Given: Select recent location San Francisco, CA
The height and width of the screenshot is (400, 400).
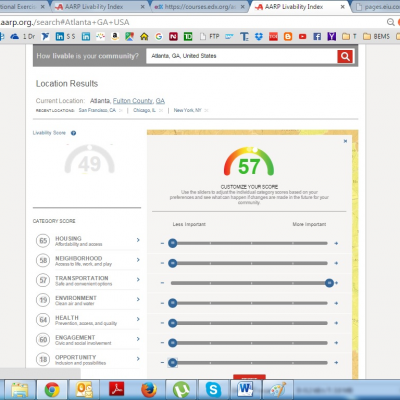Looking at the screenshot, I should click(97, 110).
